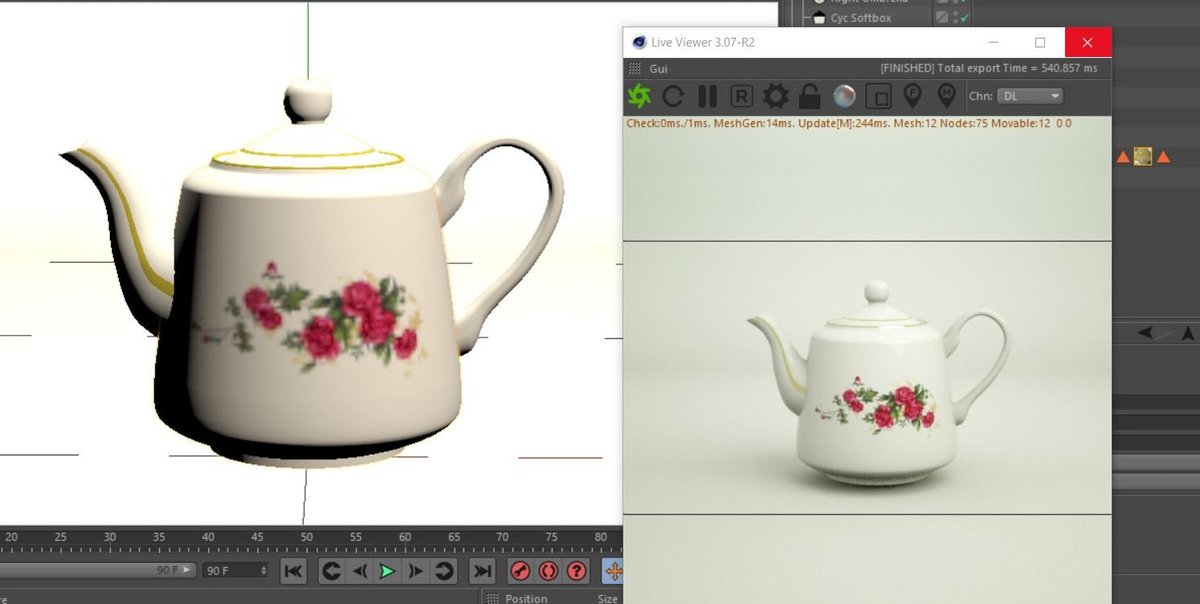Go to next key button
This screenshot has height=604, width=1200.
point(444,571)
